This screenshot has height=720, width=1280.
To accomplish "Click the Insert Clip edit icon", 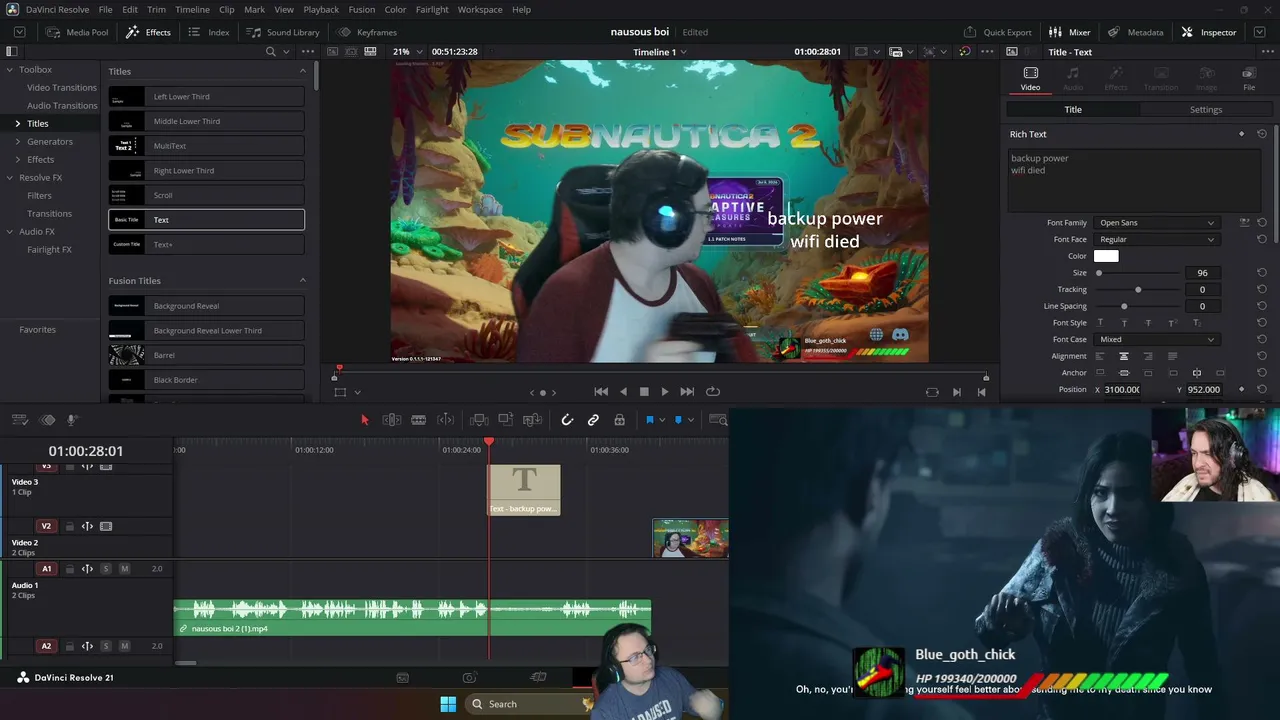I will [479, 420].
